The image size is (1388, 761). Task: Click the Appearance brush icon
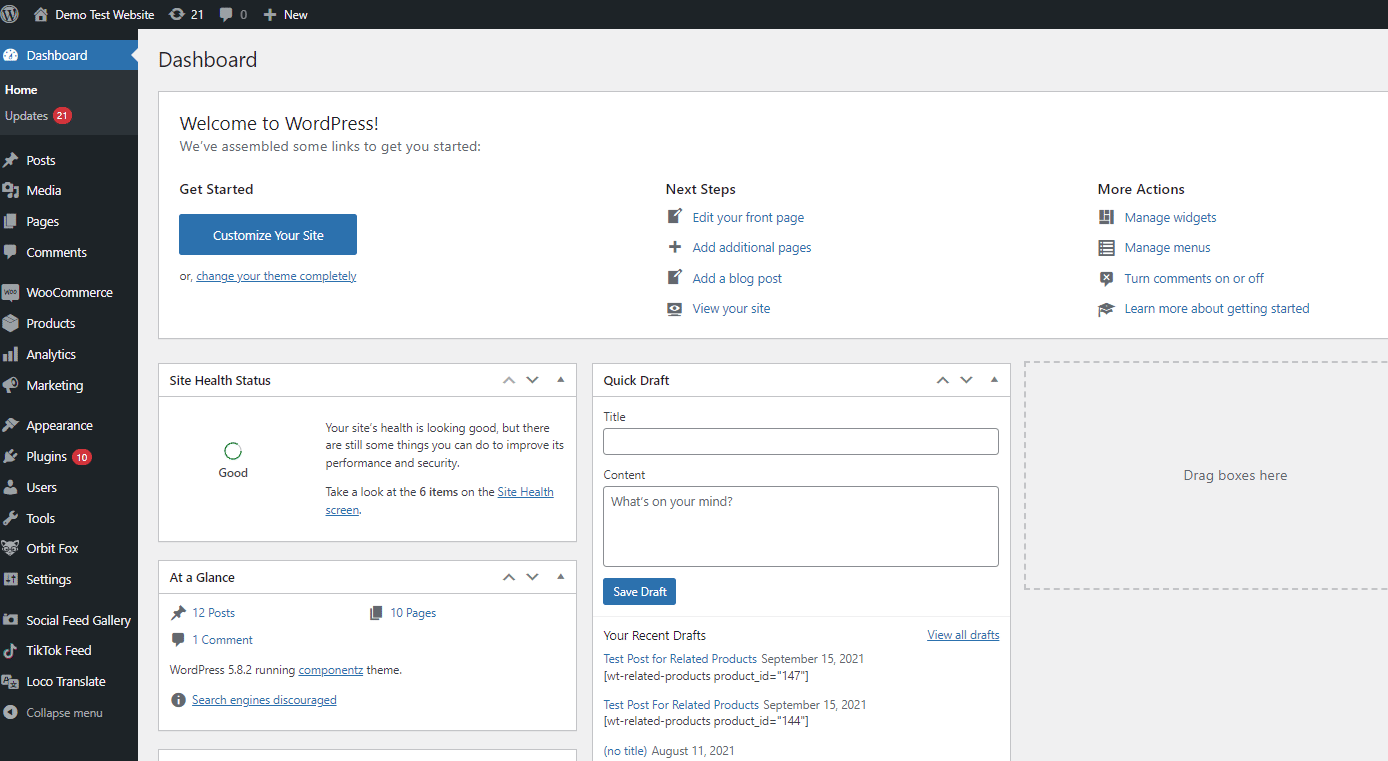click(x=11, y=425)
